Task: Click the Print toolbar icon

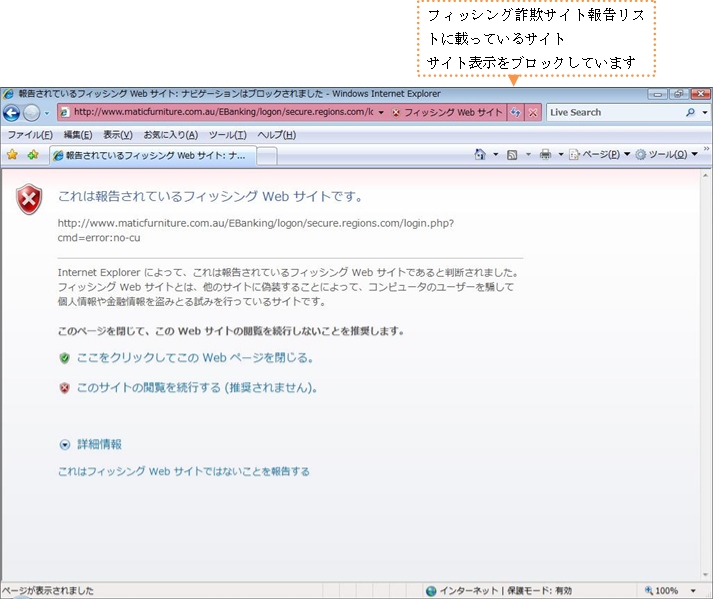Action: (545, 155)
